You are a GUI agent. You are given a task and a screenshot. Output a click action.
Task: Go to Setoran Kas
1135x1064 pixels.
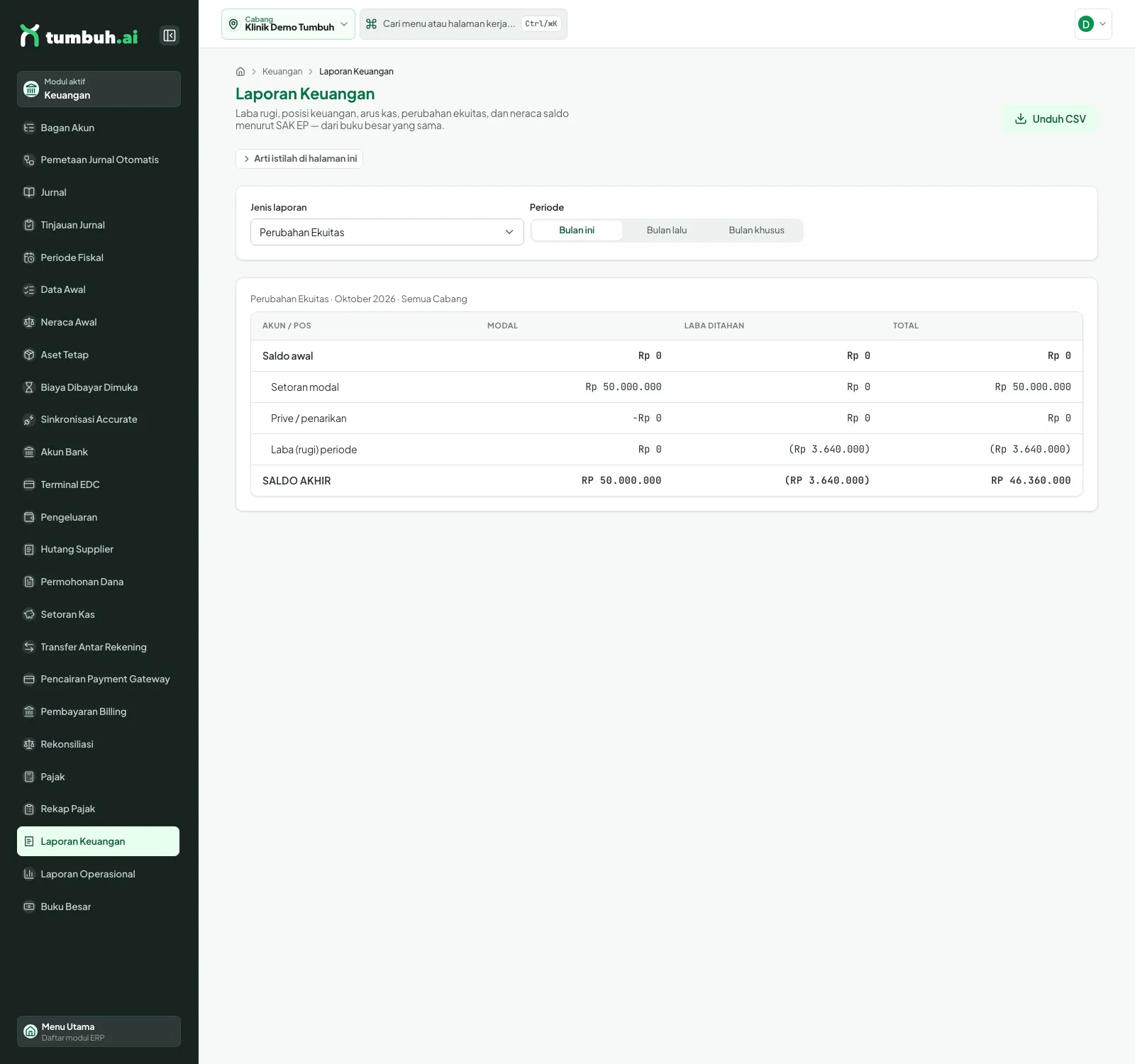[x=99, y=614]
